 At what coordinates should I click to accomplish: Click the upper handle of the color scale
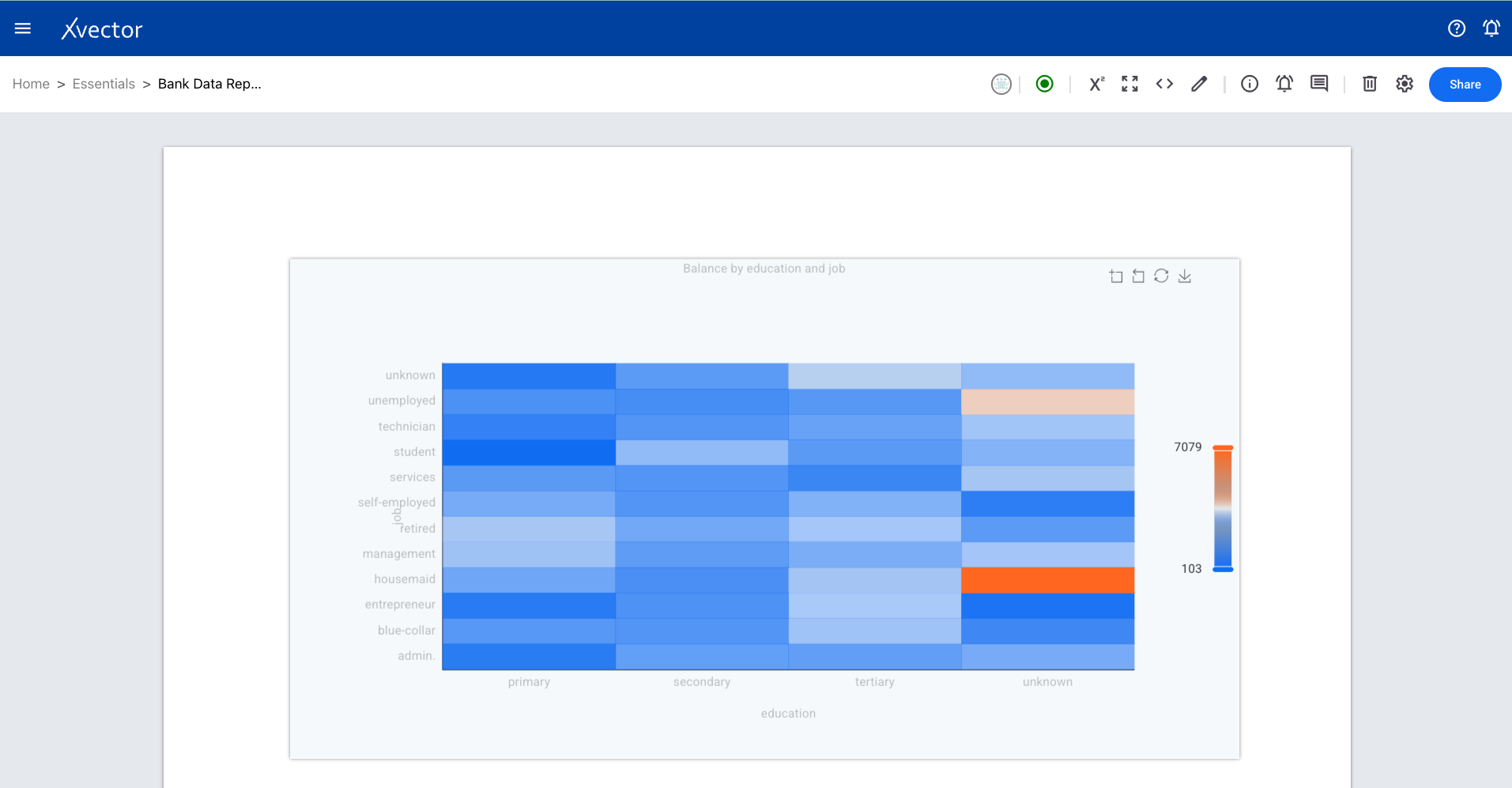[x=1224, y=448]
